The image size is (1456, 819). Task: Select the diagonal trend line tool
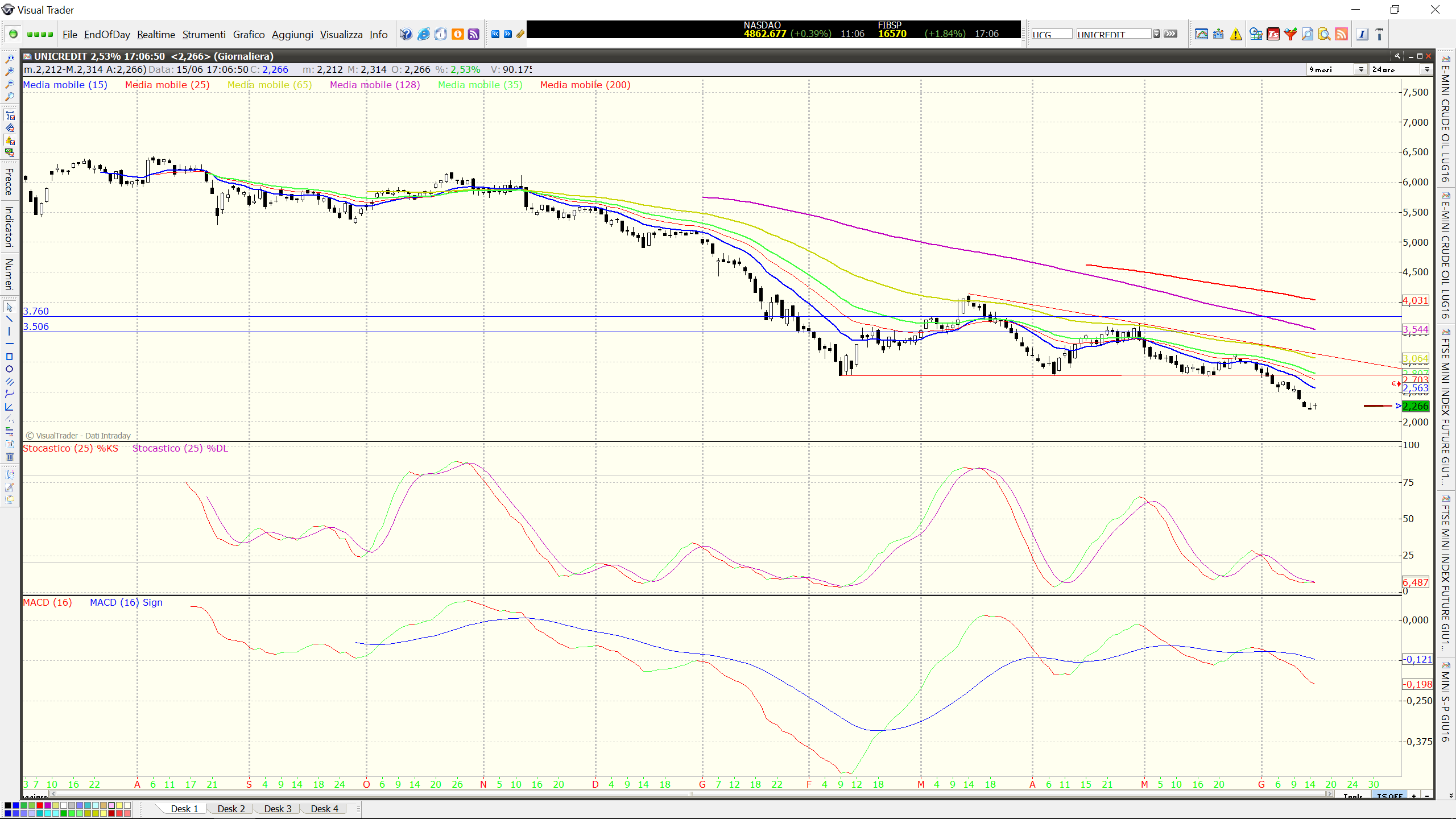click(9, 319)
